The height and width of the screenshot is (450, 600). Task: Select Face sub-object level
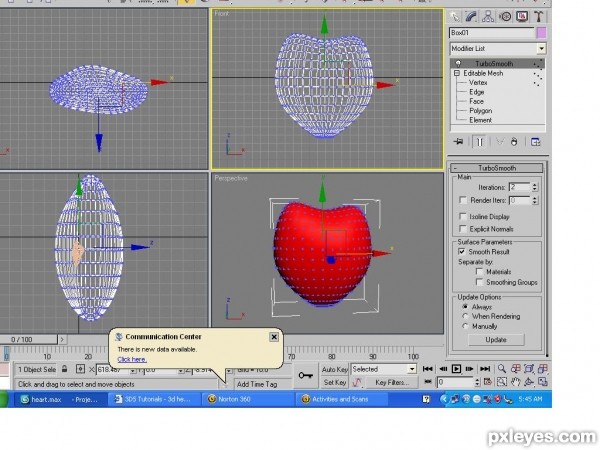point(476,101)
